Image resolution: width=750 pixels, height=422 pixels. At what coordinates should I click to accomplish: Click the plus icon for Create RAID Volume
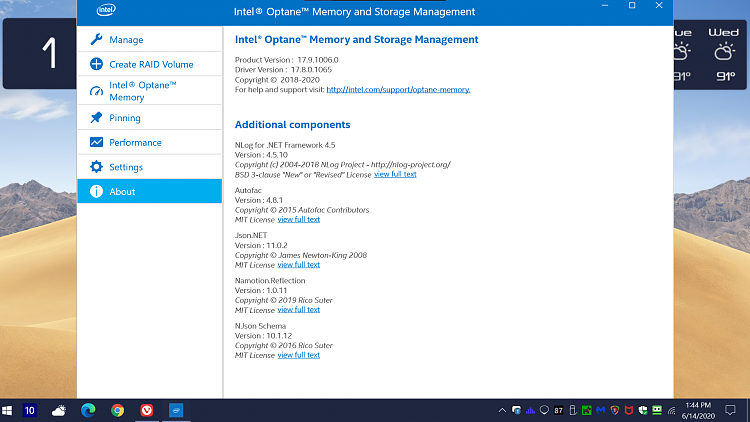(96, 64)
